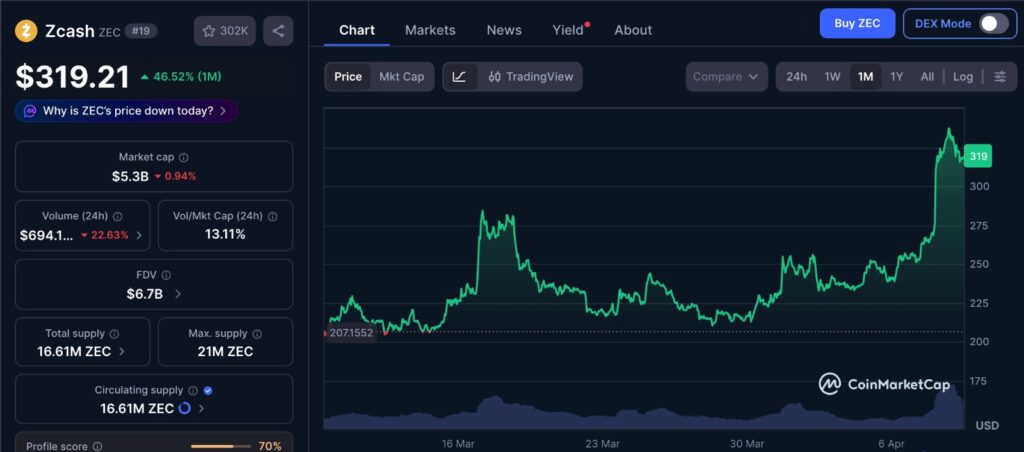Viewport: 1024px width, 452px height.
Task: Click the 207.1552 starting price marker
Action: tap(351, 333)
